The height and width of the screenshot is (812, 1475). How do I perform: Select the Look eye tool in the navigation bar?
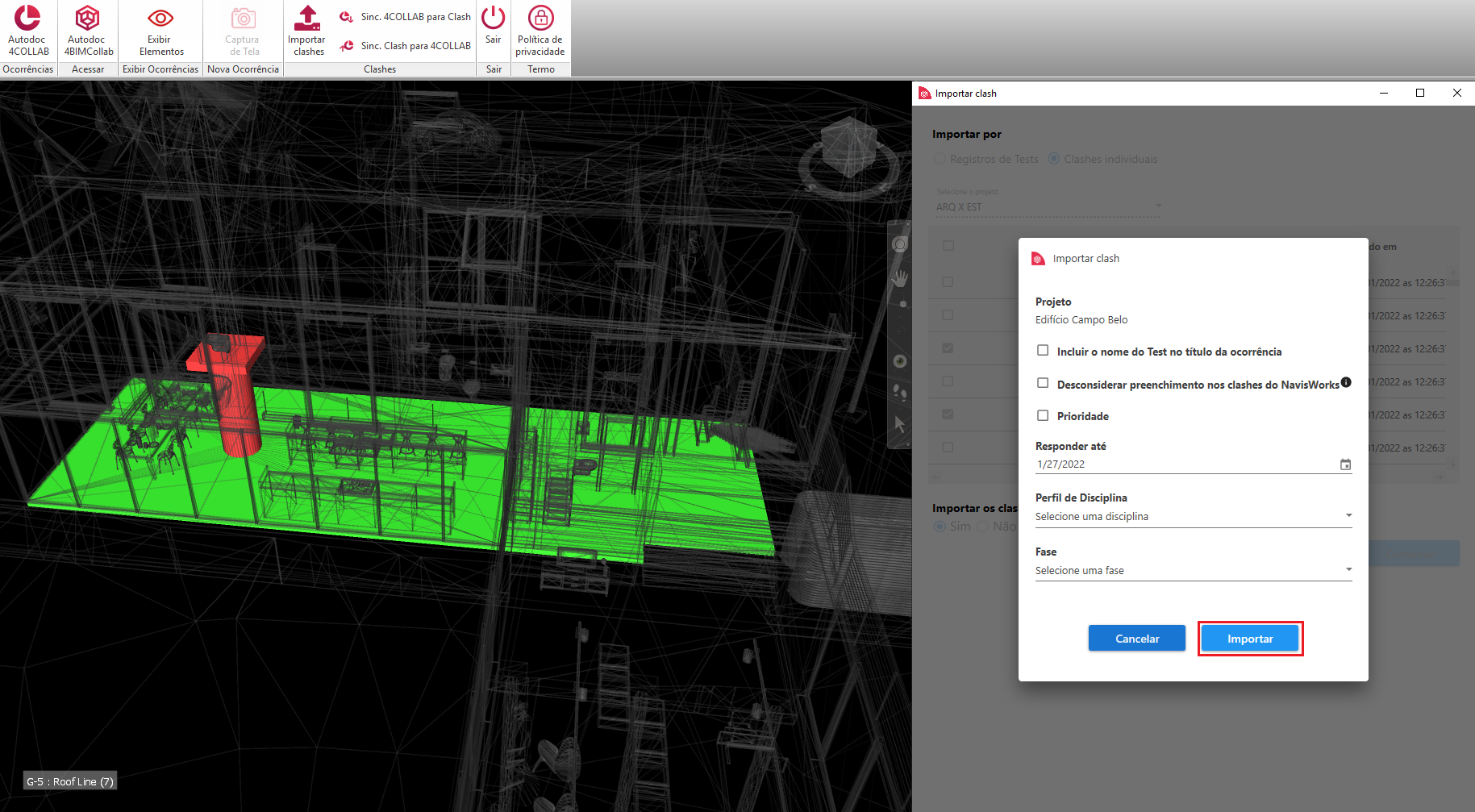[900, 360]
